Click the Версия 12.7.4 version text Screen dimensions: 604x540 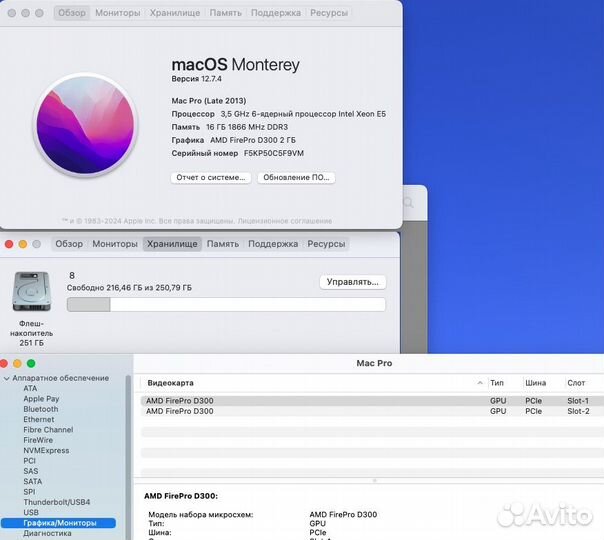[x=196, y=79]
